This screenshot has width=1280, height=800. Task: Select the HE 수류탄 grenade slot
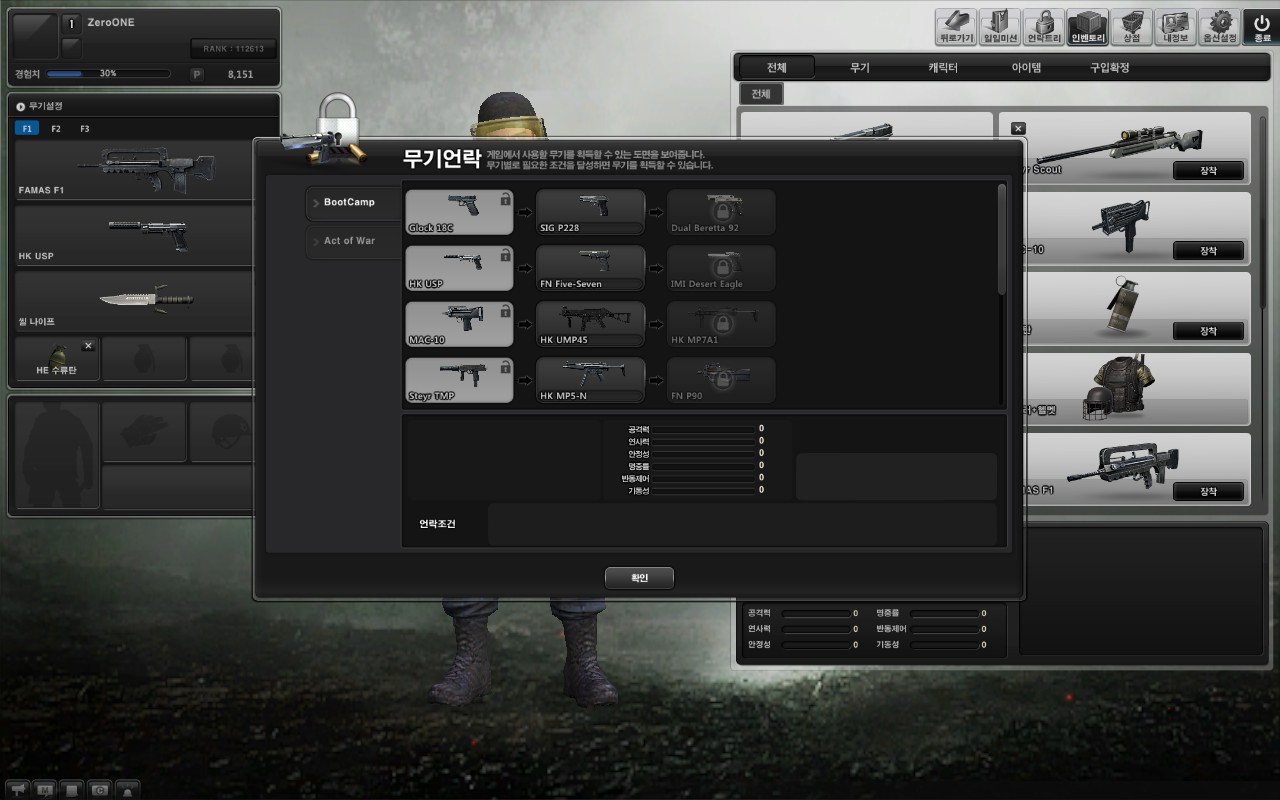pos(57,358)
